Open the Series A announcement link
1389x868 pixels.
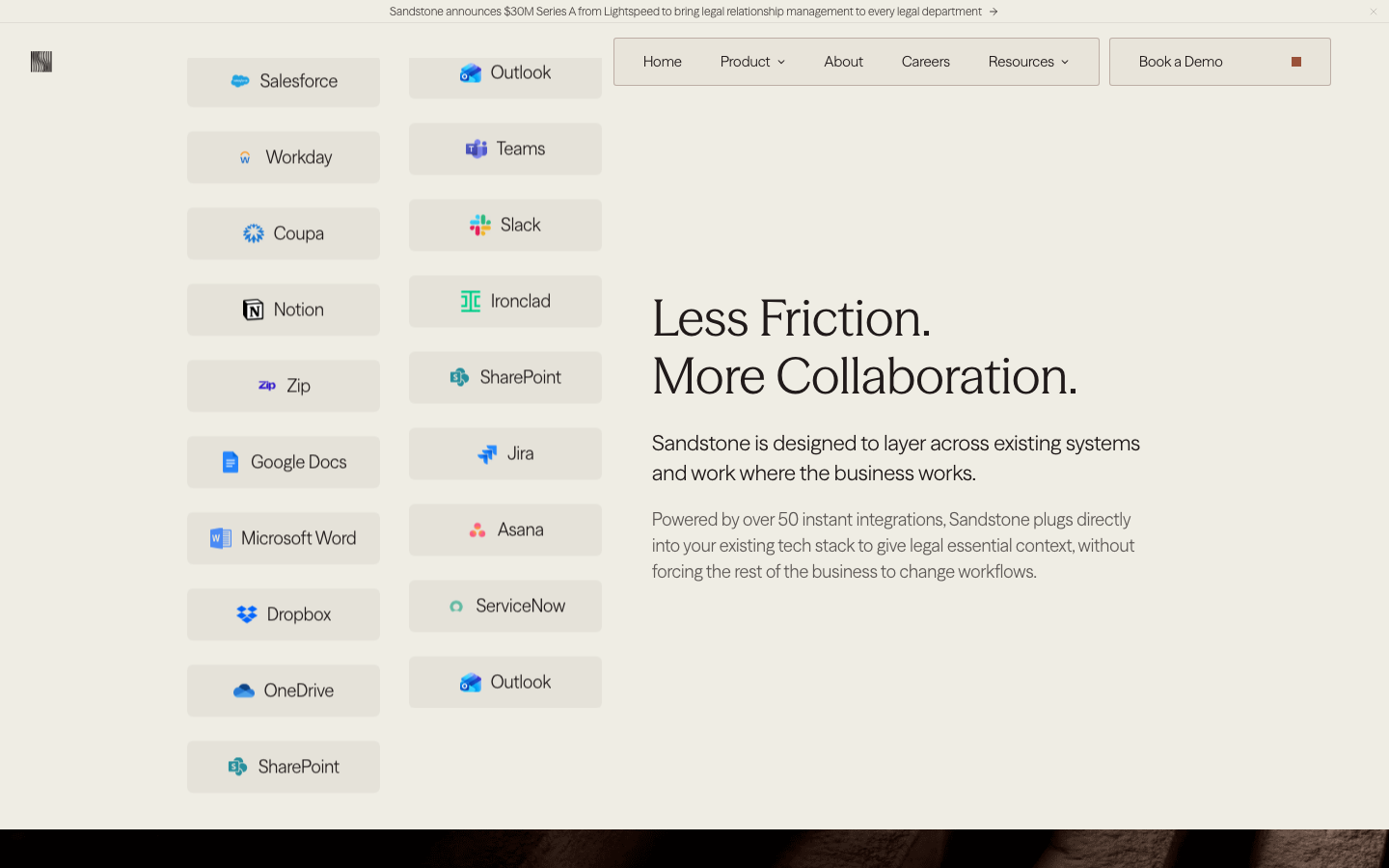pyautogui.click(x=694, y=12)
